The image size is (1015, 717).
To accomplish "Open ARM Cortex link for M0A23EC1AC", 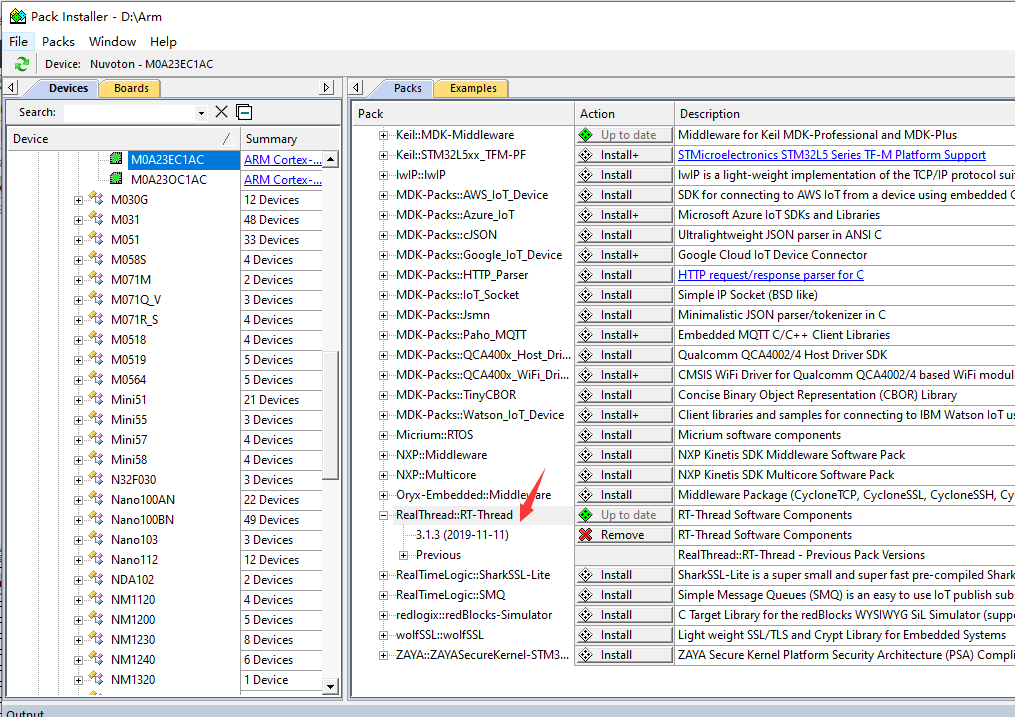I will [x=282, y=159].
